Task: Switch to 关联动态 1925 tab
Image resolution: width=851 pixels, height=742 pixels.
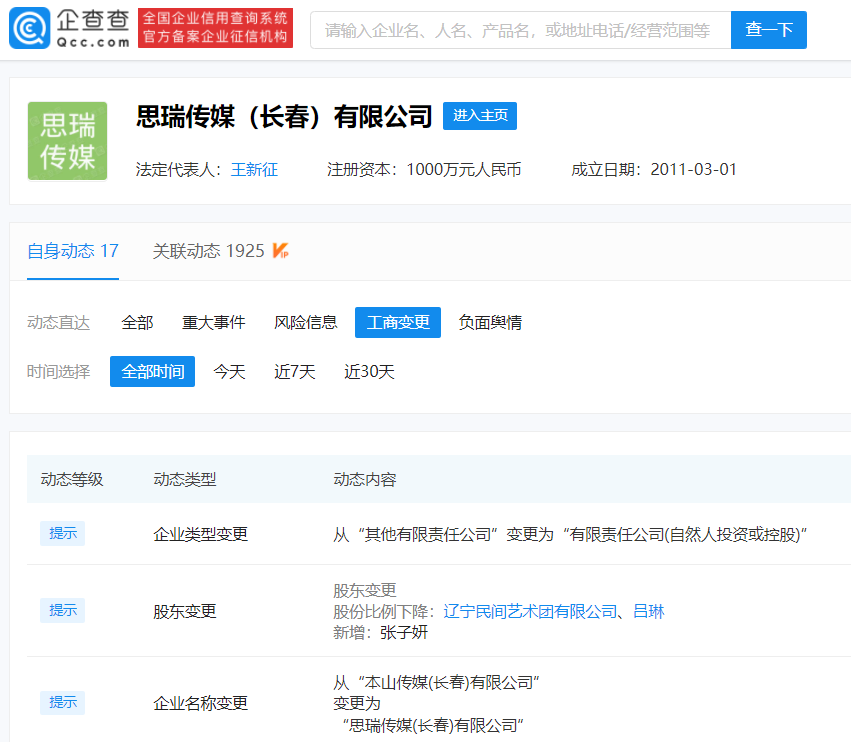Action: click(x=208, y=251)
